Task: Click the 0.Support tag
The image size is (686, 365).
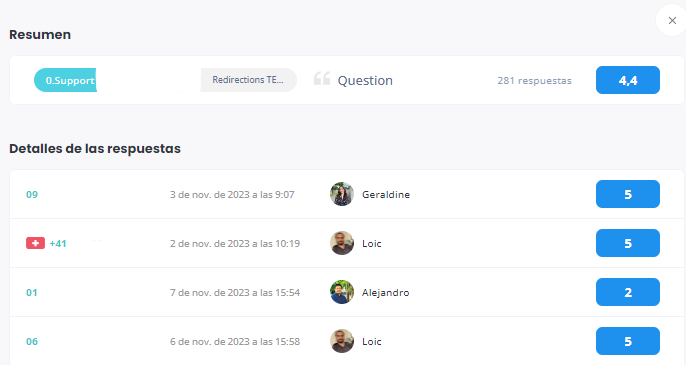Action: (x=65, y=80)
